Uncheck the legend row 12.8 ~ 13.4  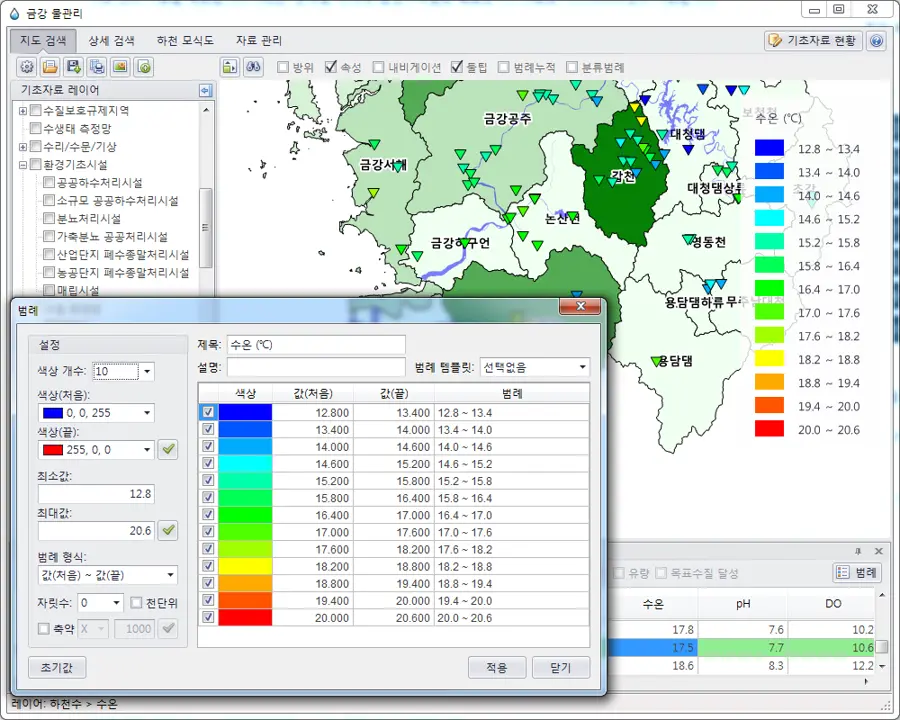pos(208,412)
